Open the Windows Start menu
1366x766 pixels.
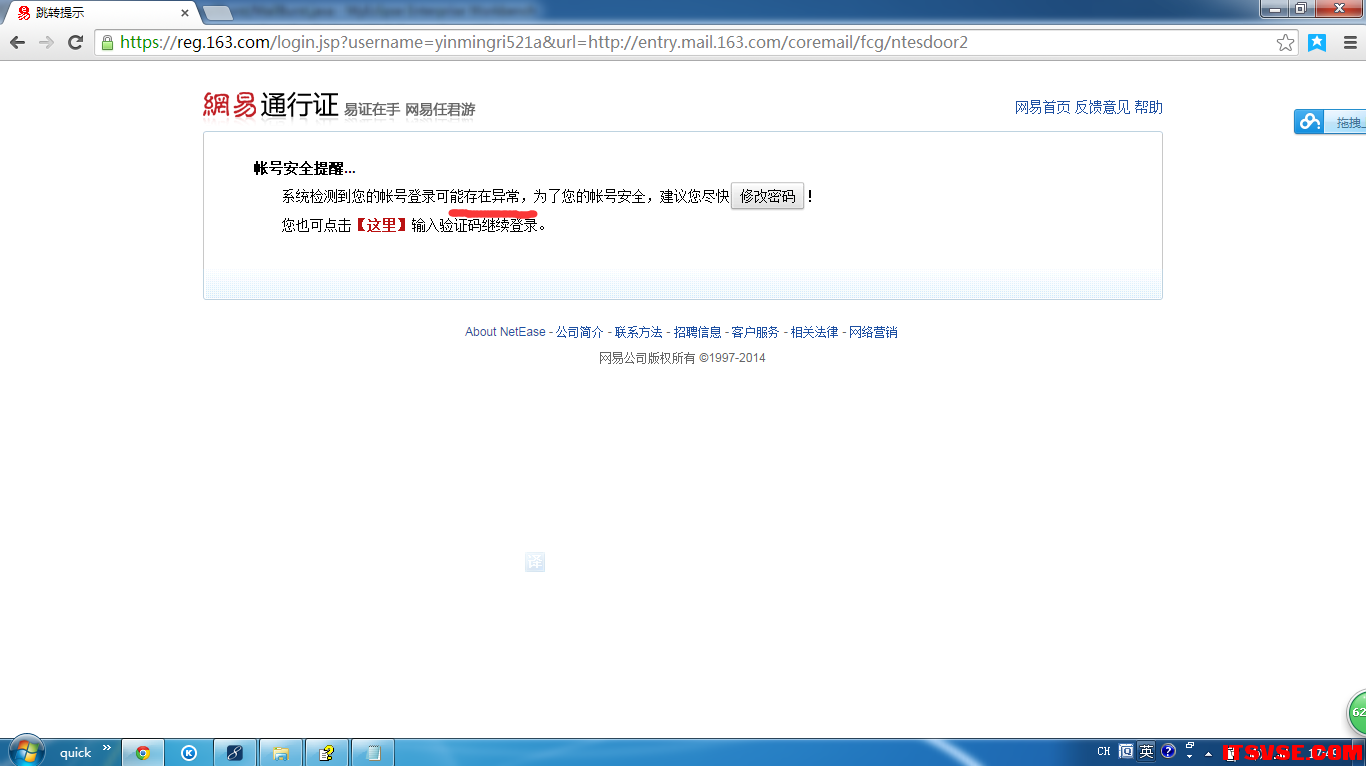(26, 751)
